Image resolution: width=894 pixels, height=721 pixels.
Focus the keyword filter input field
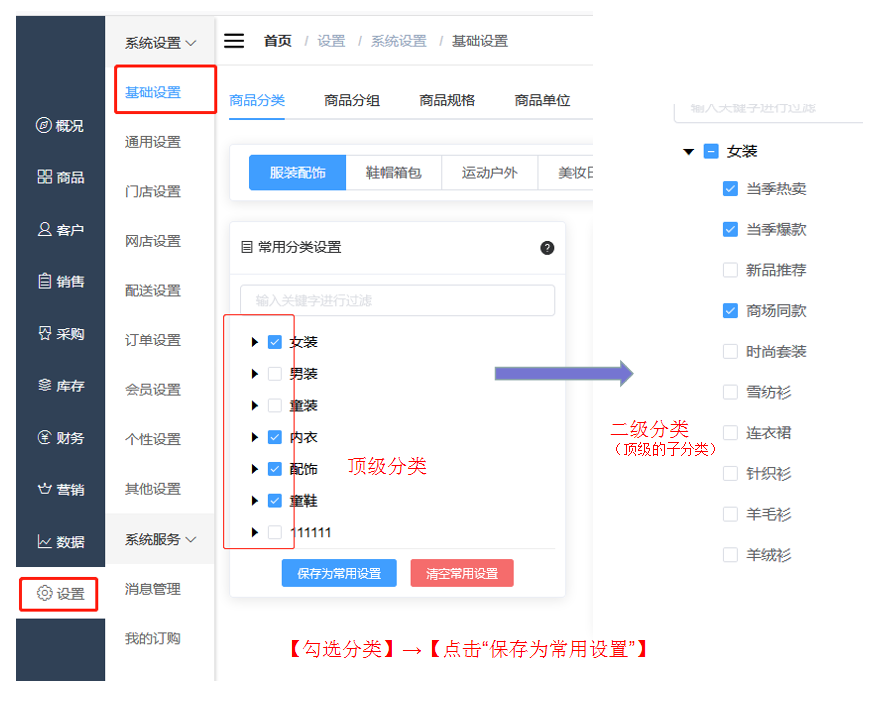point(397,300)
